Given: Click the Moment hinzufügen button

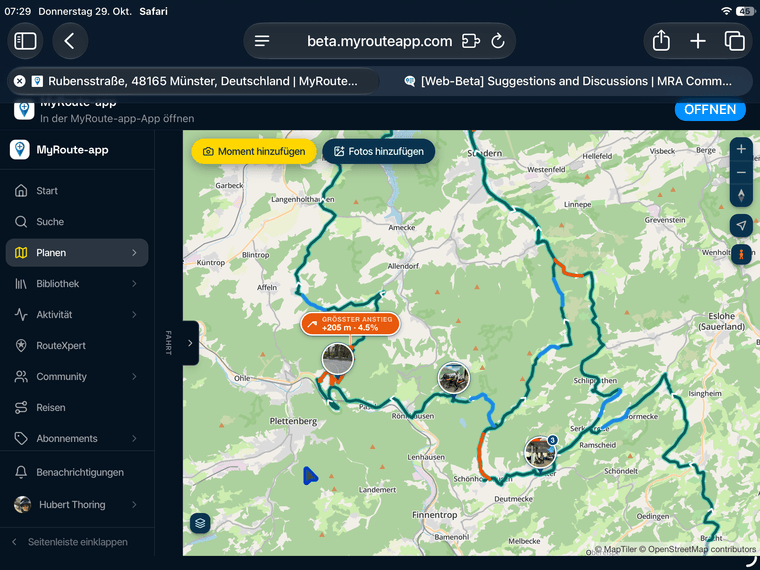Looking at the screenshot, I should click(254, 151).
